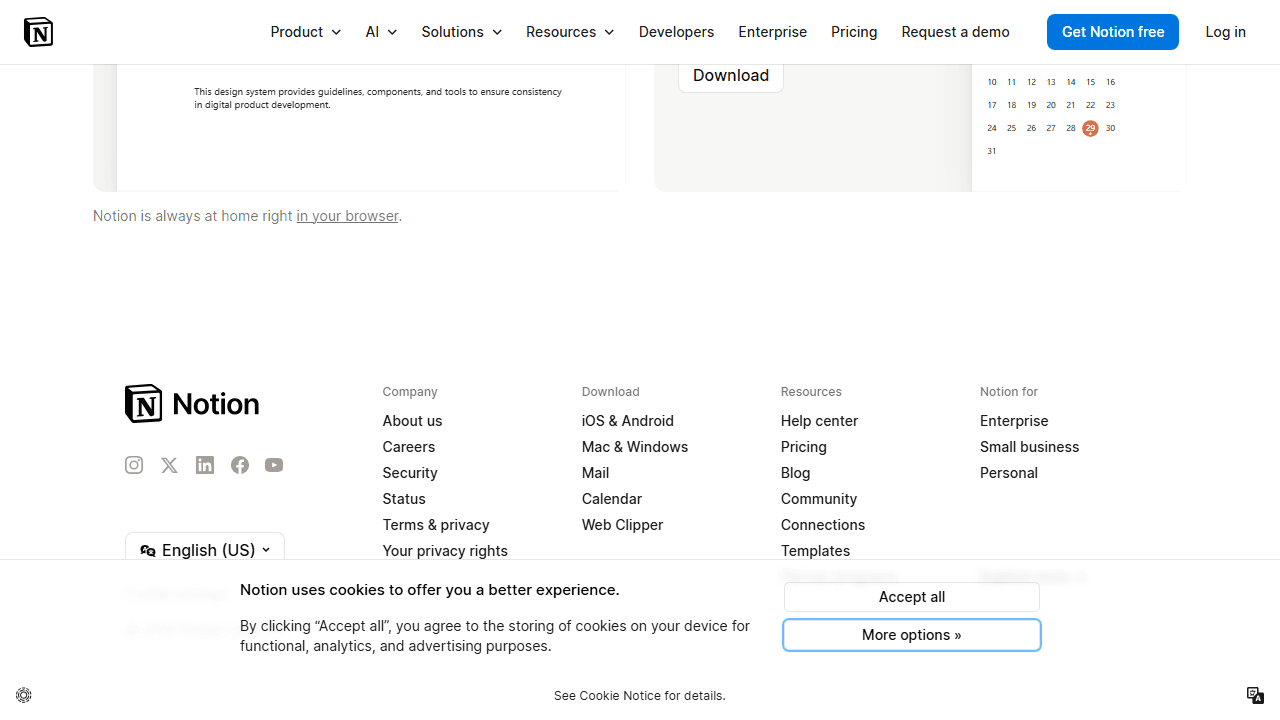This screenshot has height=720, width=1280.
Task: Open Notion's LinkedIn page
Action: point(205,465)
